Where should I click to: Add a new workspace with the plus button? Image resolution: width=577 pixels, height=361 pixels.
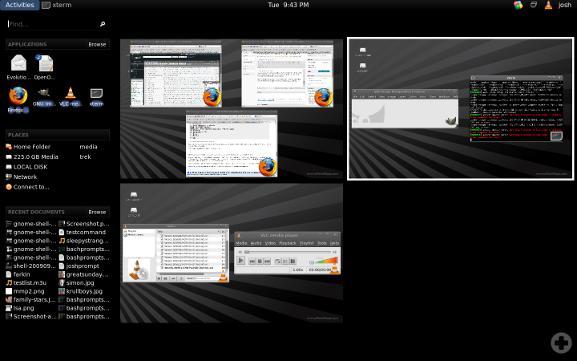click(561, 343)
